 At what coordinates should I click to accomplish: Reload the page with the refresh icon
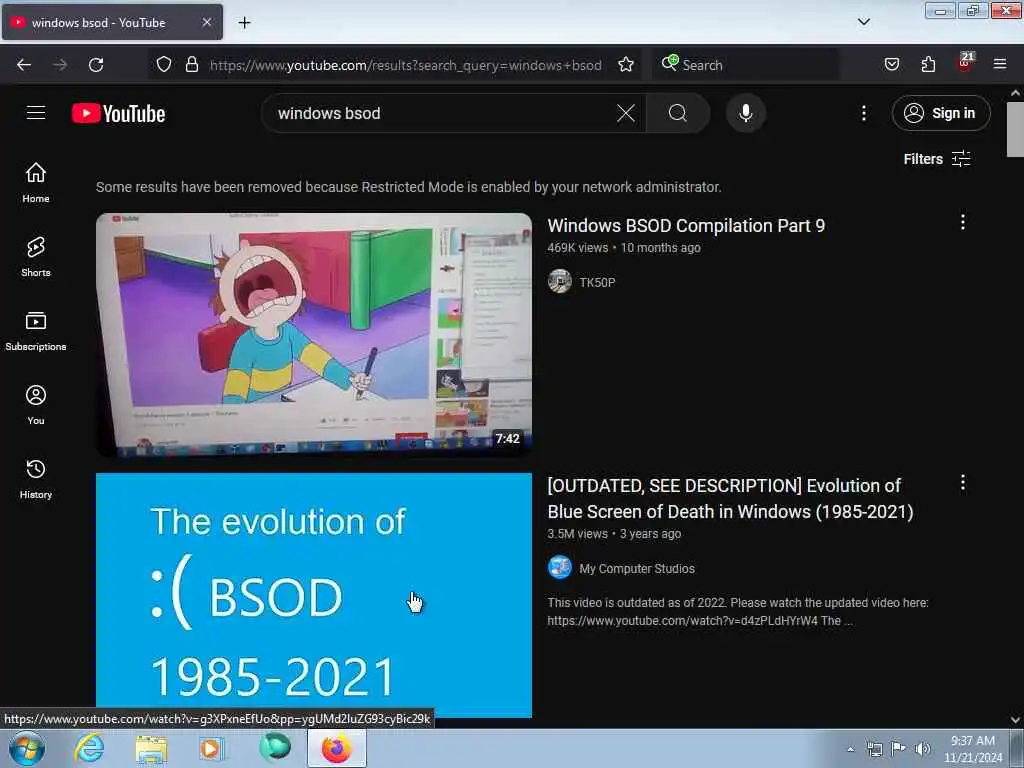(x=96, y=65)
